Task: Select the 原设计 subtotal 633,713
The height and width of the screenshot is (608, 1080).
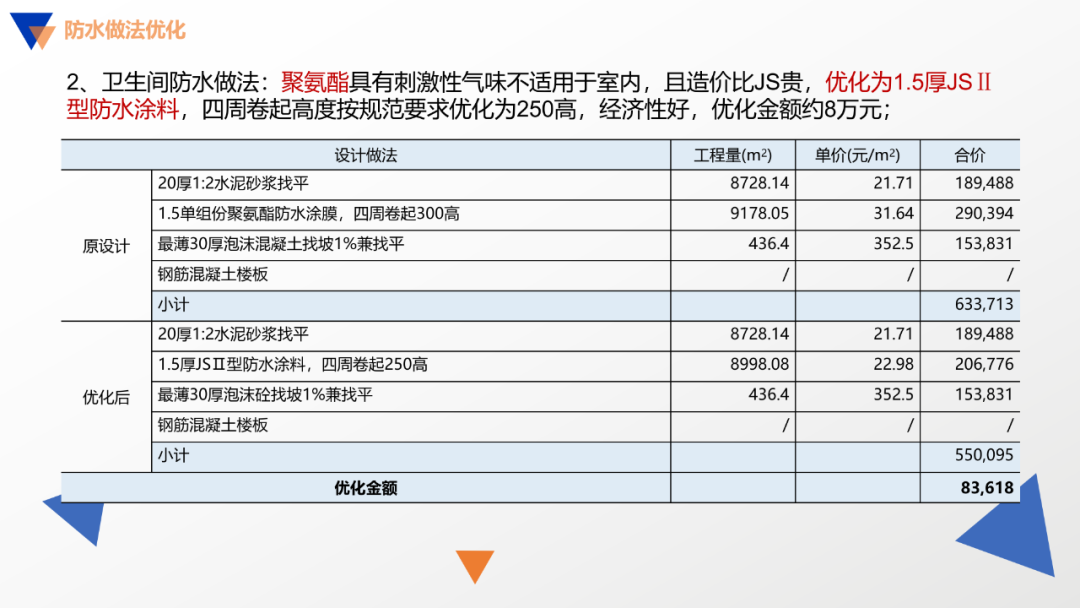Action: click(x=984, y=304)
